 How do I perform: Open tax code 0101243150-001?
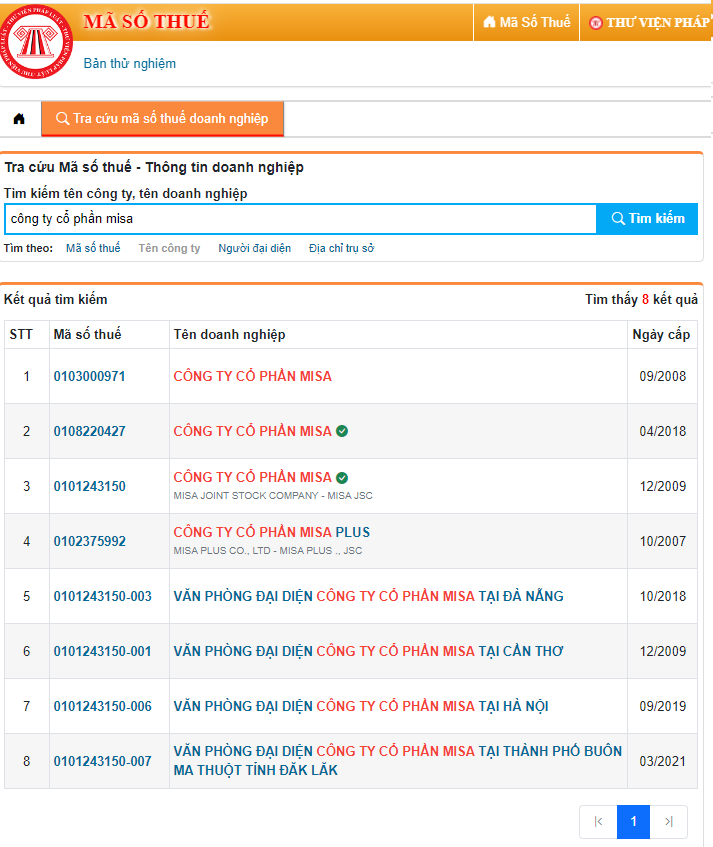point(103,651)
